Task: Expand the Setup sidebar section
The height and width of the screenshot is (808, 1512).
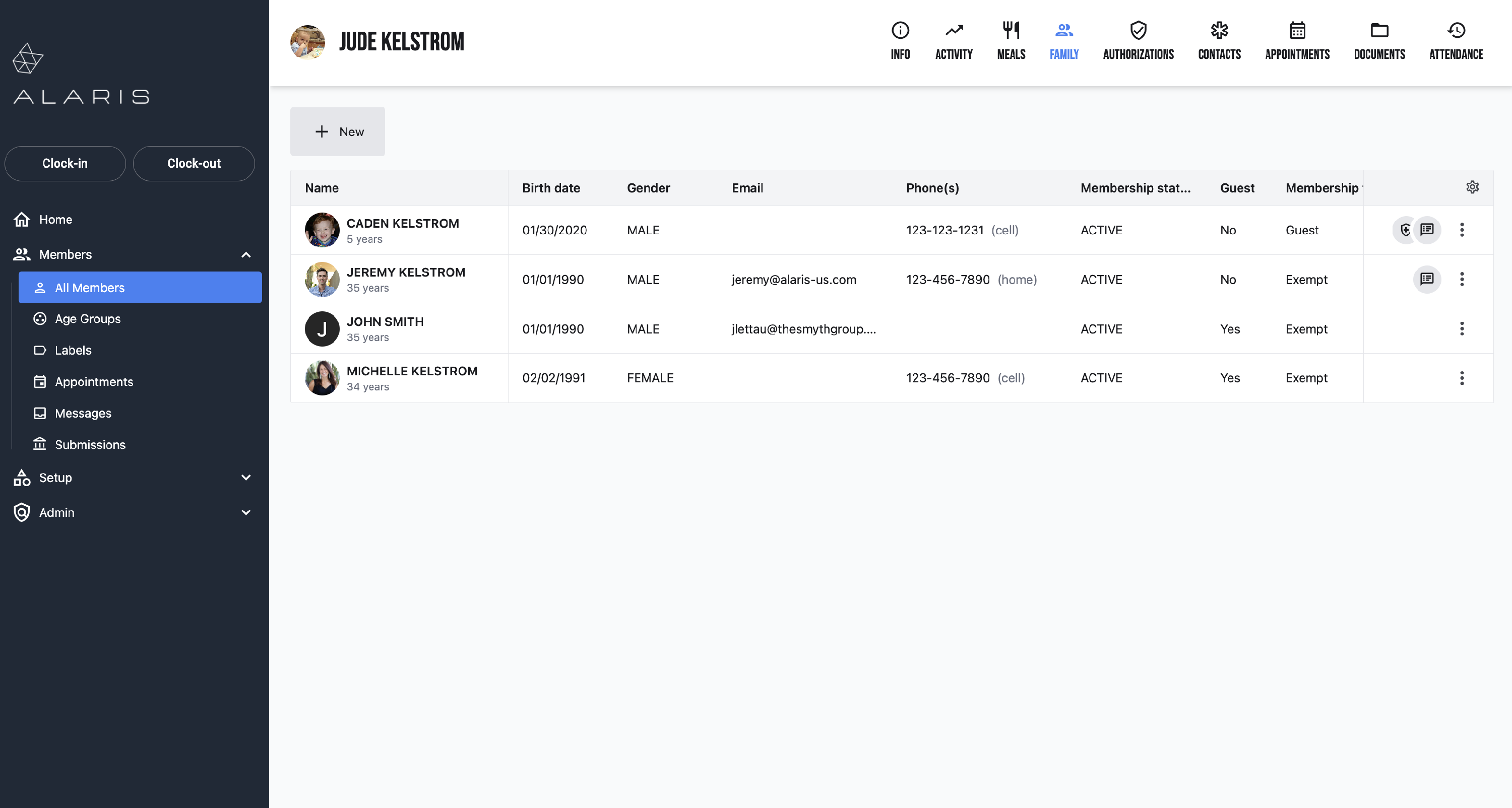Action: pos(246,478)
